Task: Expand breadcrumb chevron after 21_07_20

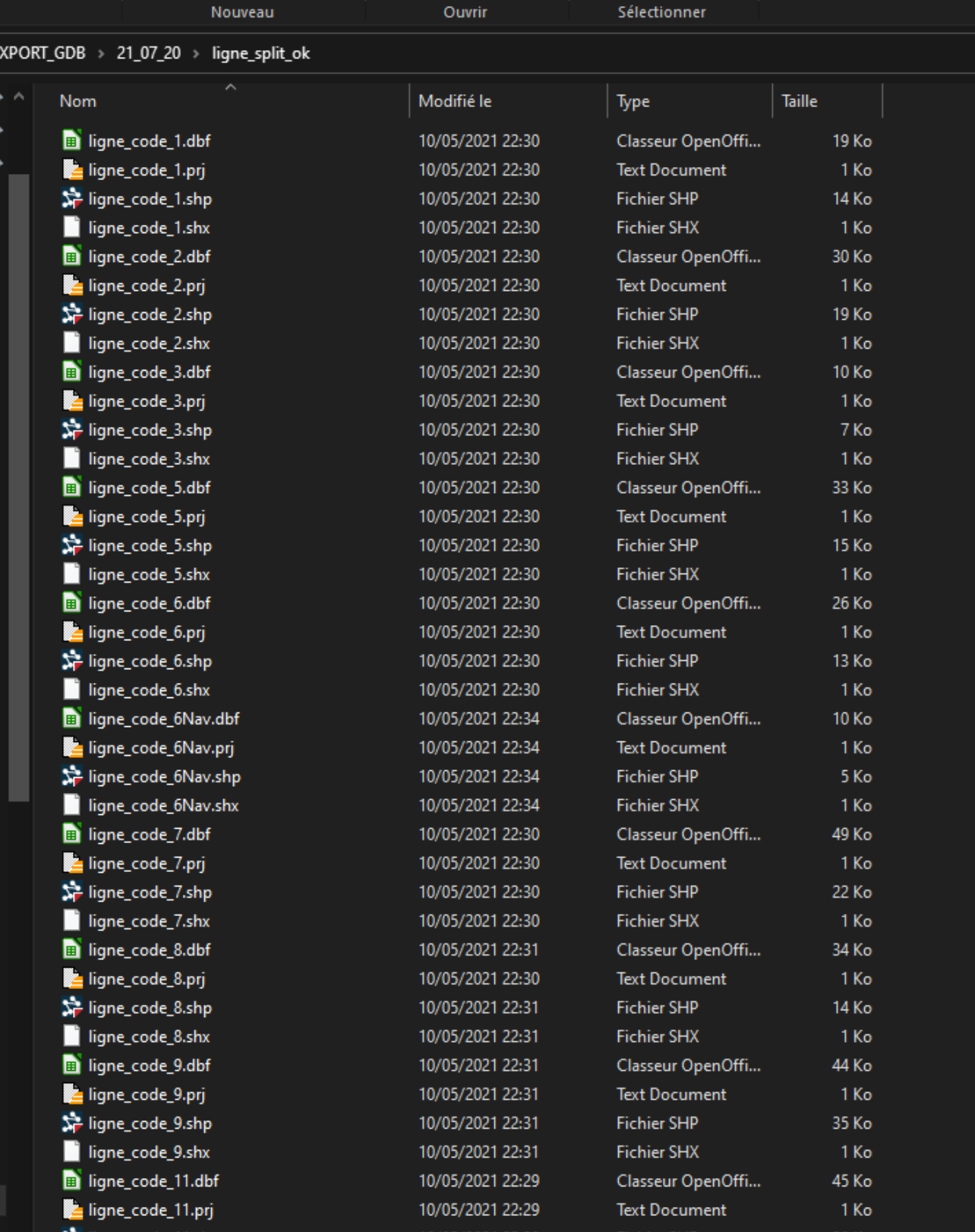Action: click(196, 54)
